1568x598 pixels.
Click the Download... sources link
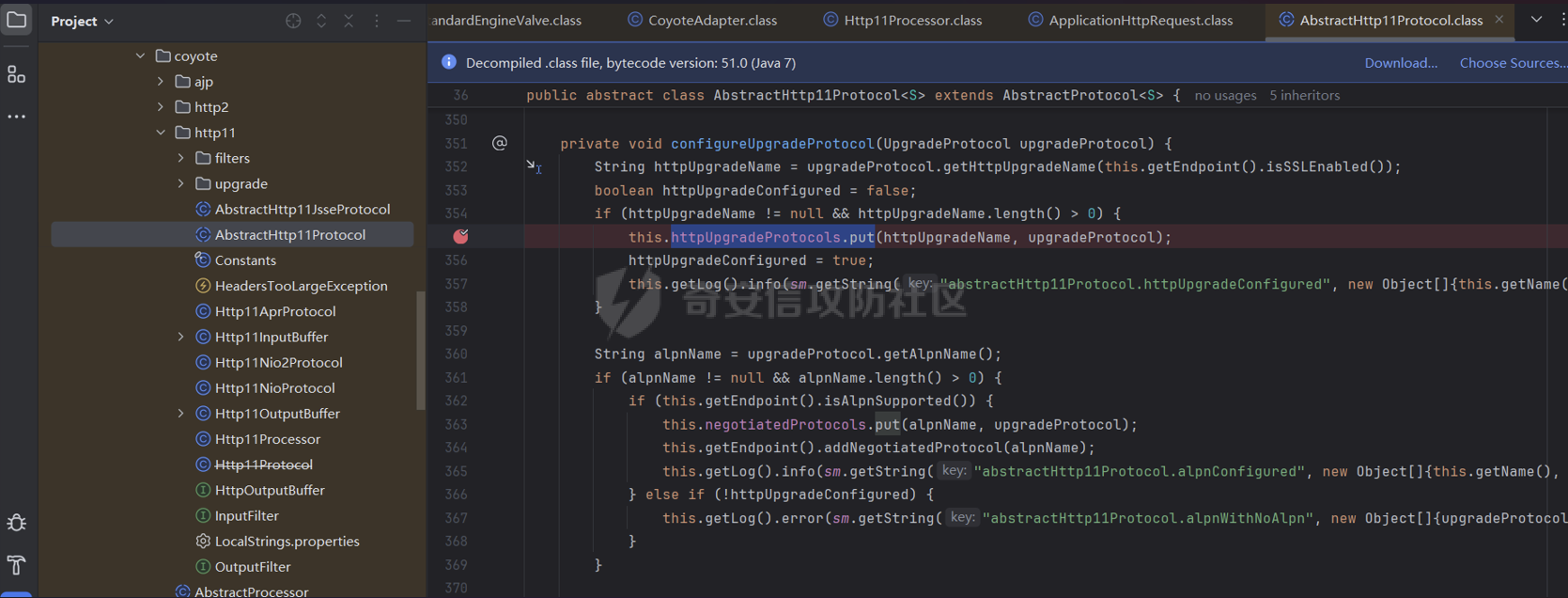click(1401, 63)
